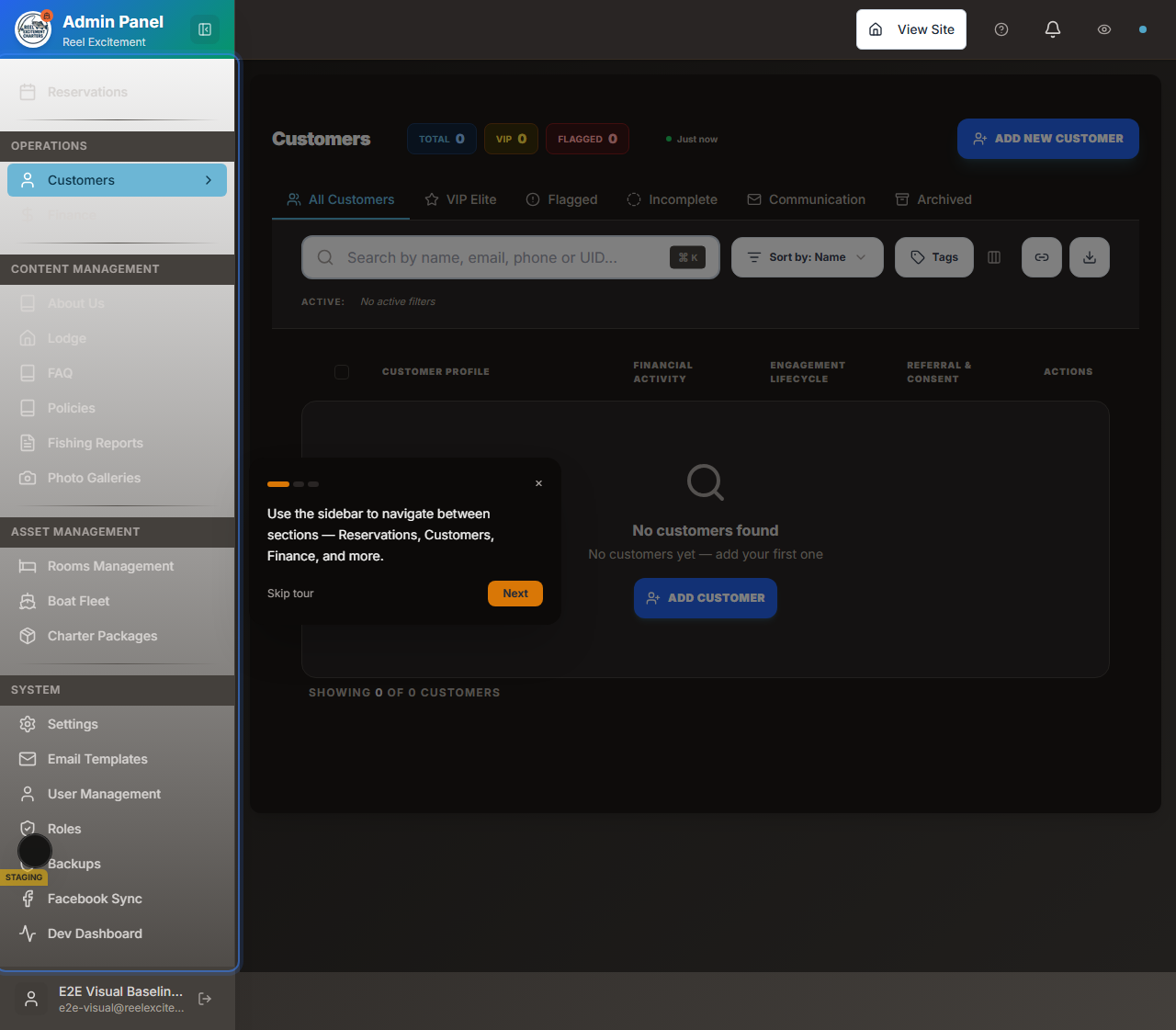Click the logout icon next to E2E user
This screenshot has width=1176, height=1030.
click(x=205, y=999)
